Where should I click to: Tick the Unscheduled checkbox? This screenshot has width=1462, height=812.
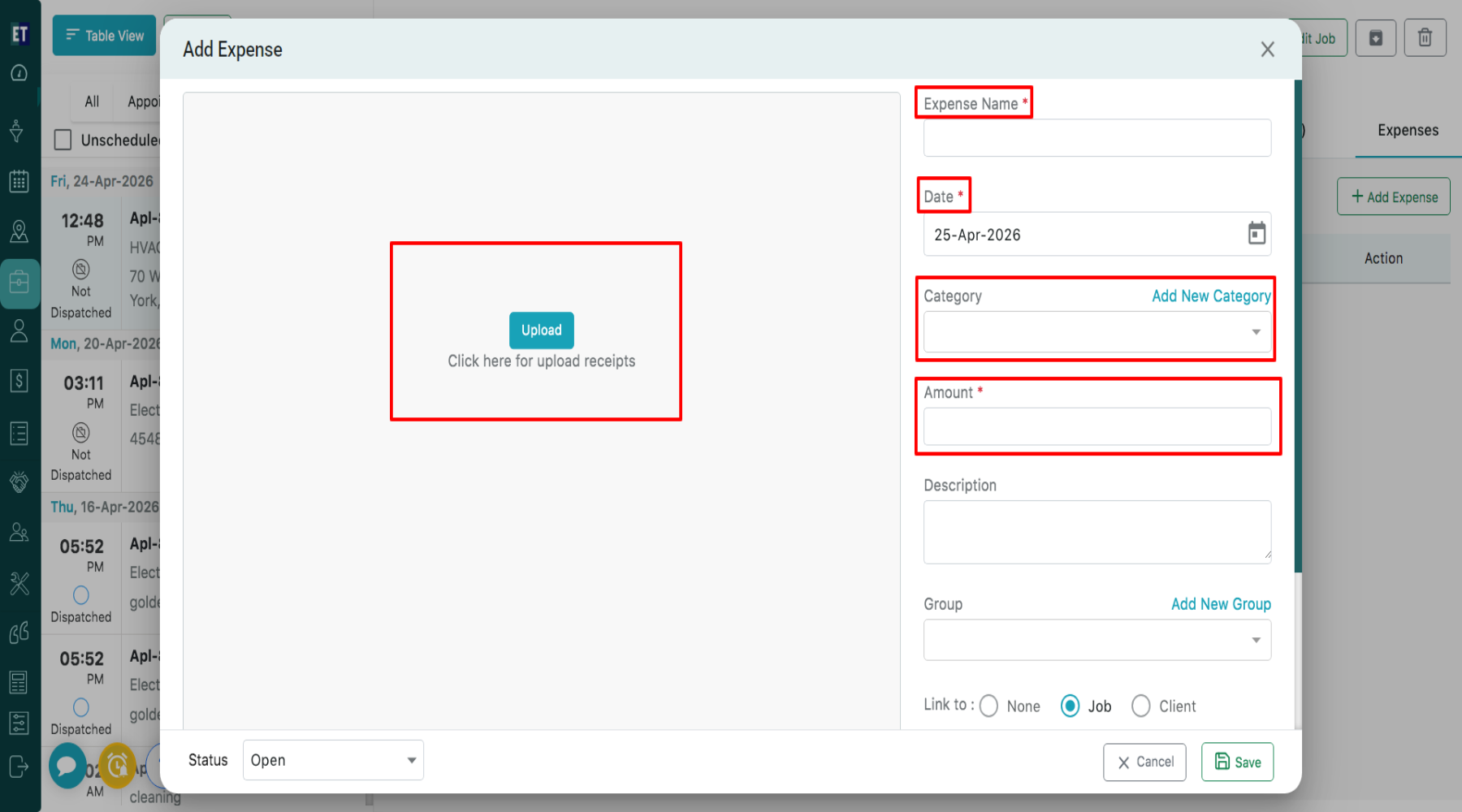(x=63, y=140)
